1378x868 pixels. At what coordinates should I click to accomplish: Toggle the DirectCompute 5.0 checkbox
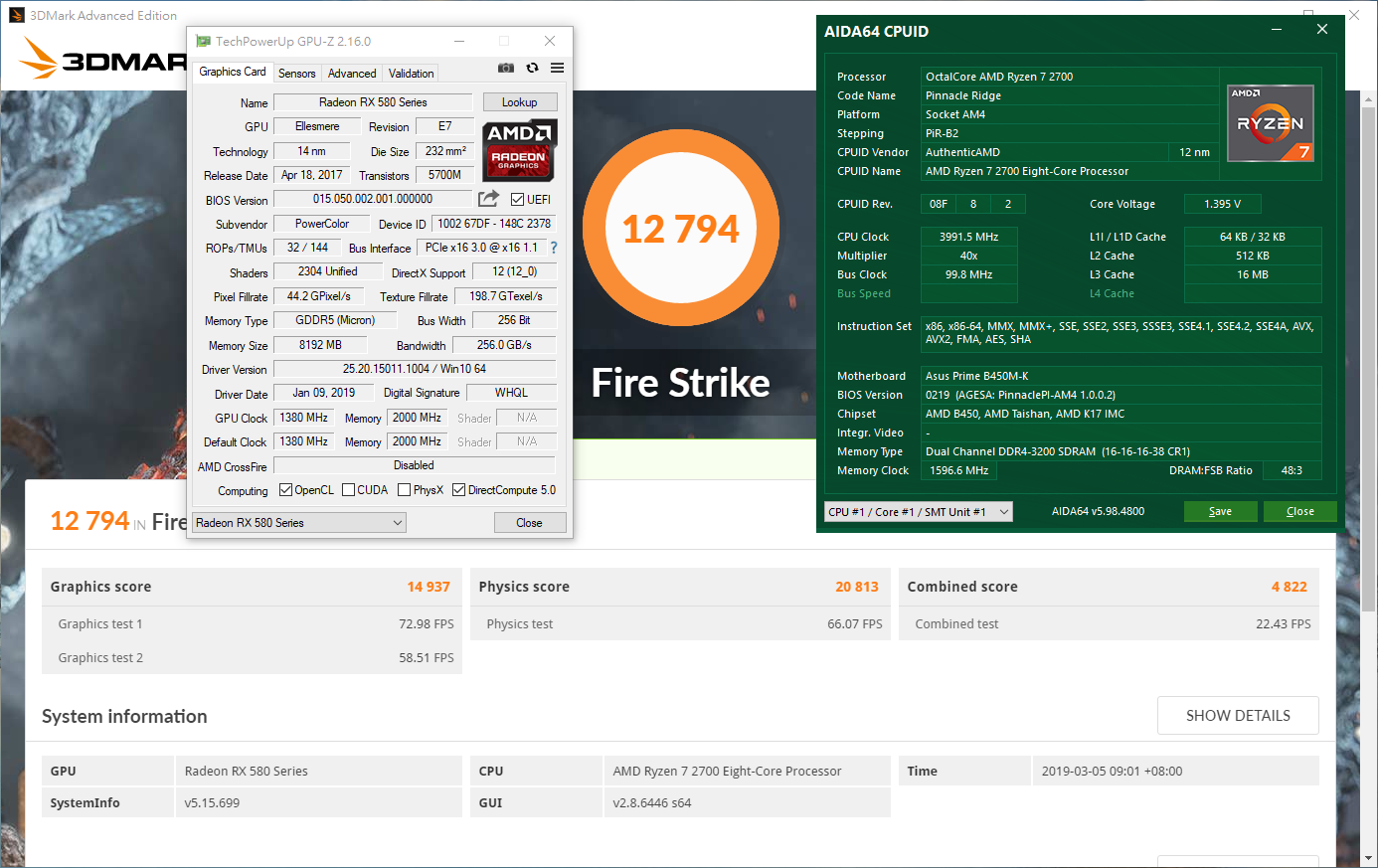pyautogui.click(x=459, y=490)
